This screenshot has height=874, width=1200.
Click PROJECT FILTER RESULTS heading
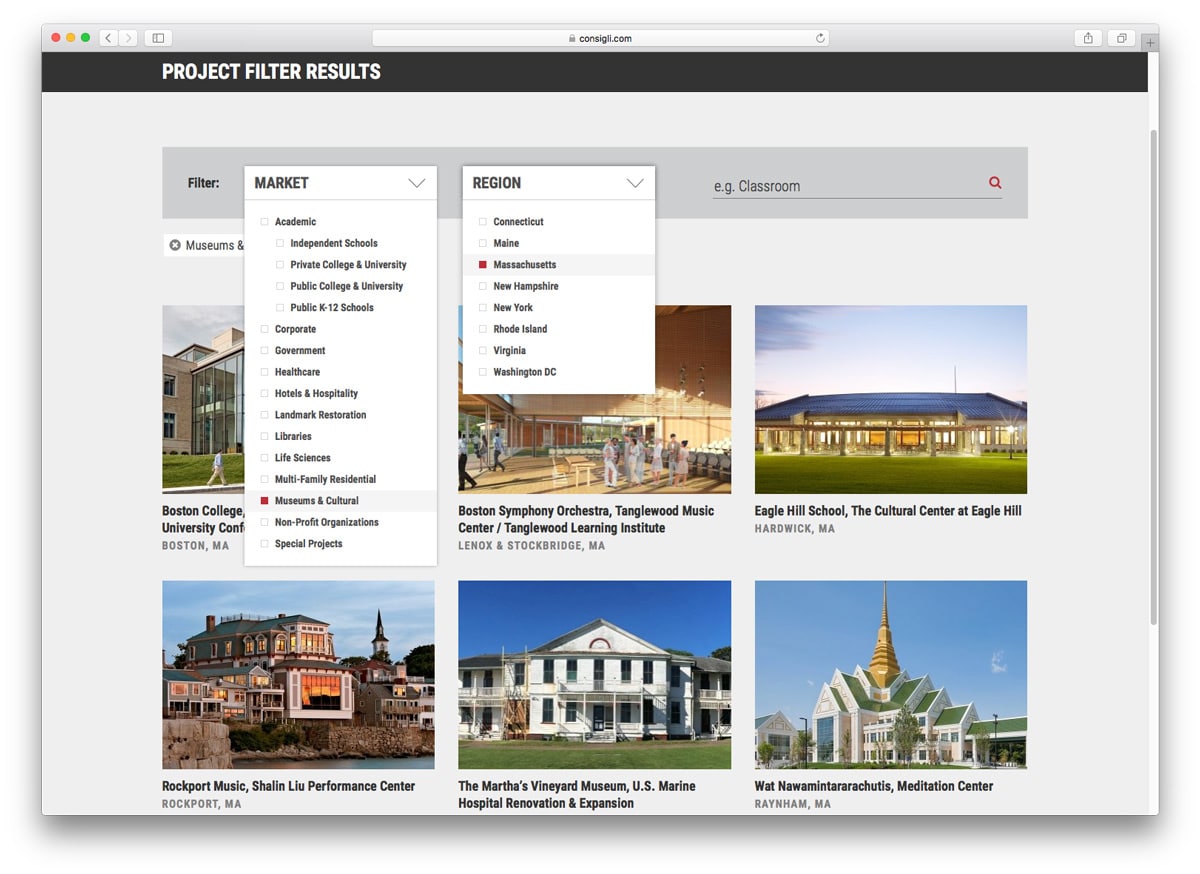pos(271,72)
